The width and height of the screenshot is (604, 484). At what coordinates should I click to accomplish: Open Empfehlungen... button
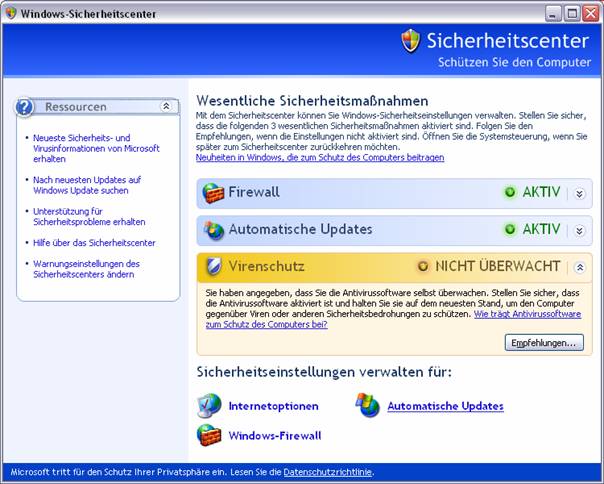tap(544, 343)
